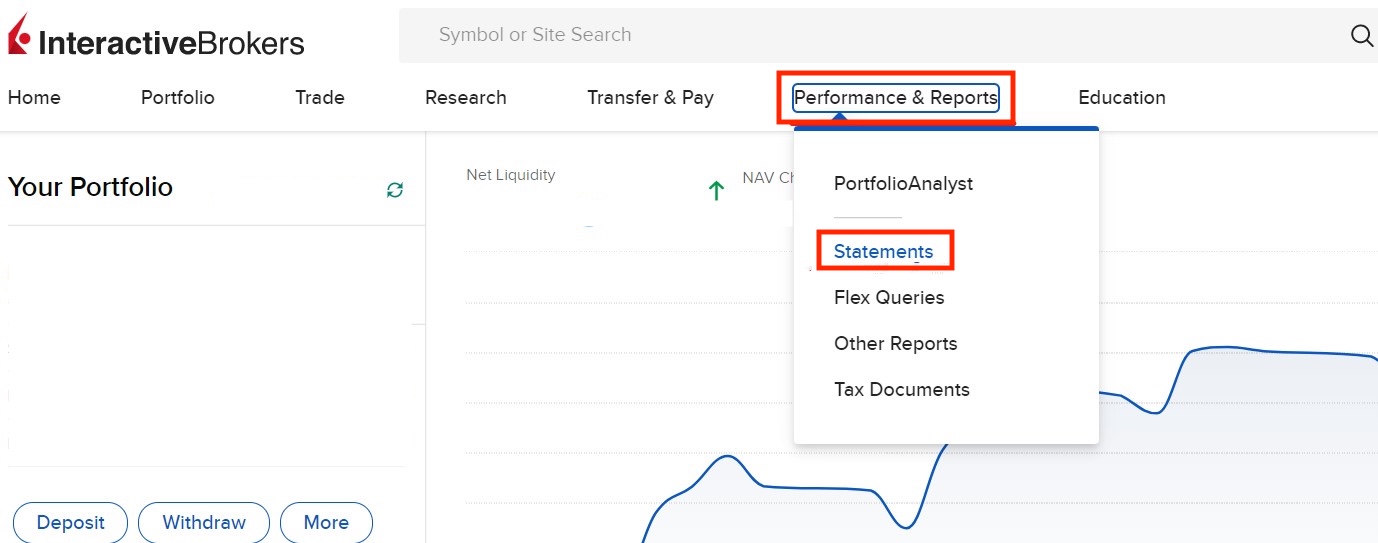Click the Your Portfolio heading
The height and width of the screenshot is (543, 1378).
(x=90, y=187)
